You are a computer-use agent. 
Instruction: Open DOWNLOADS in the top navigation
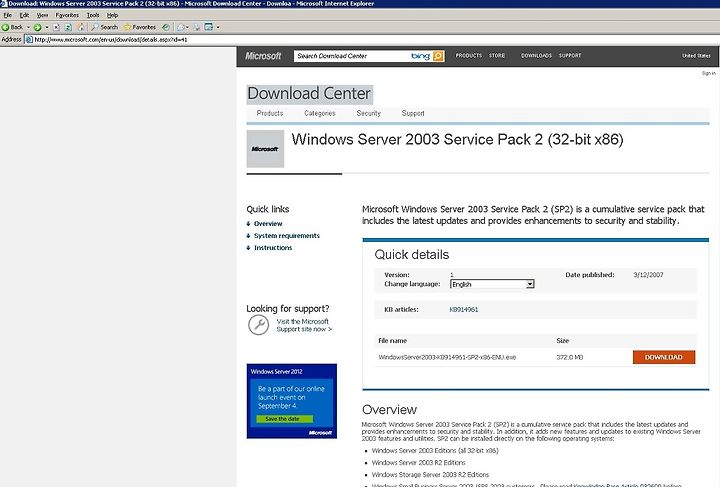pyautogui.click(x=536, y=56)
